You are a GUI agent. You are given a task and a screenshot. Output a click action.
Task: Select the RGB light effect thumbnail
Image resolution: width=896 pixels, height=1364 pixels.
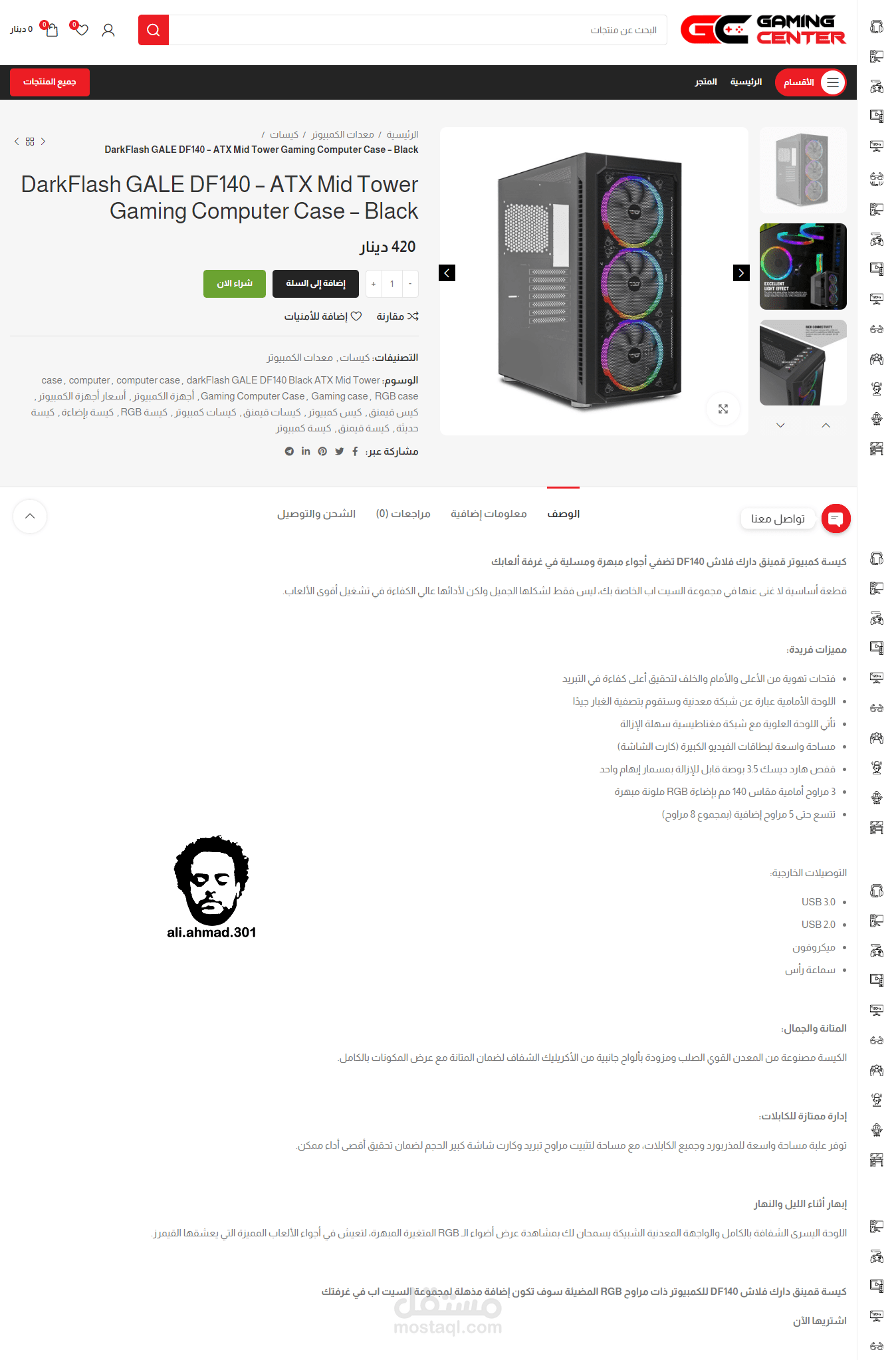coord(803,267)
